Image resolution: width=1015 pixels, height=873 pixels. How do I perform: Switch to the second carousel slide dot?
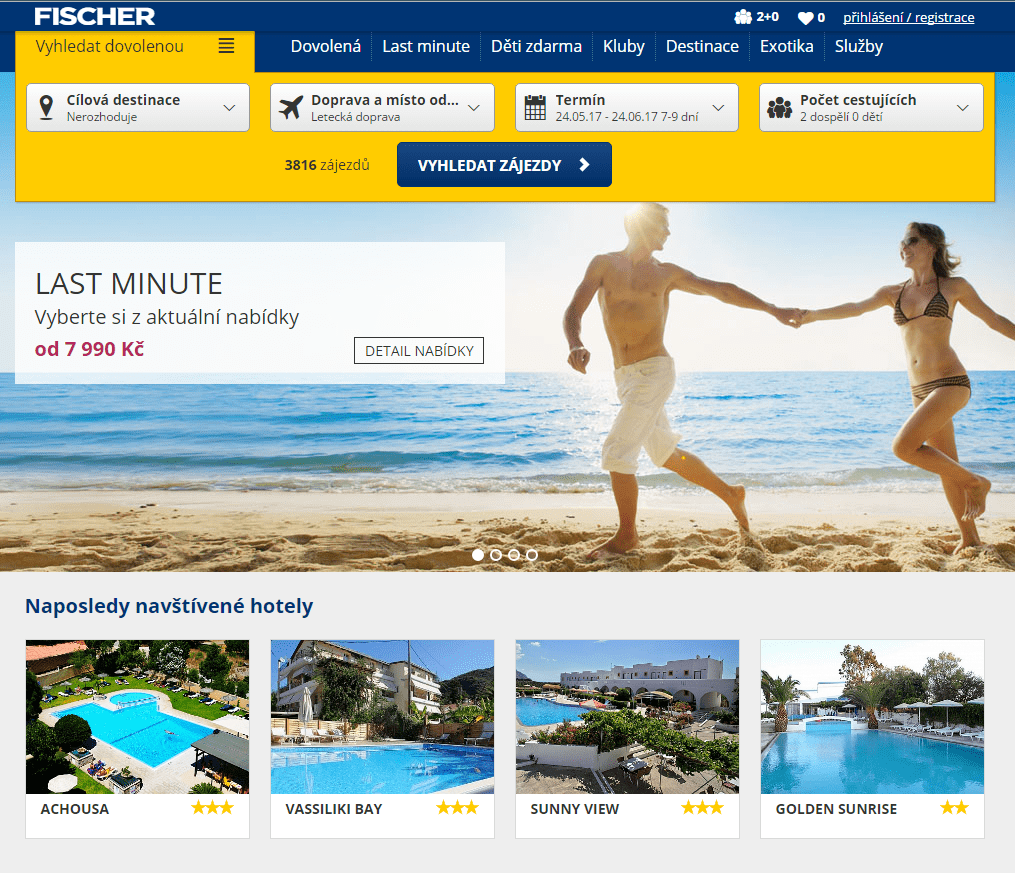496,554
